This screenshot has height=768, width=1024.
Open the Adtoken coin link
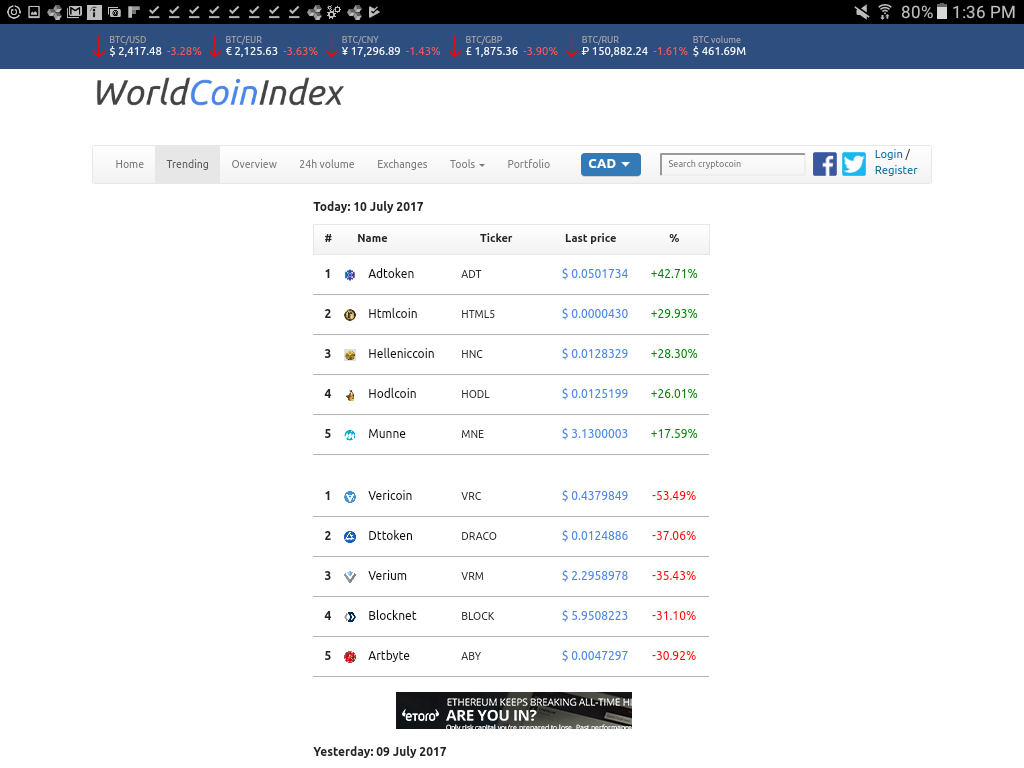click(391, 274)
